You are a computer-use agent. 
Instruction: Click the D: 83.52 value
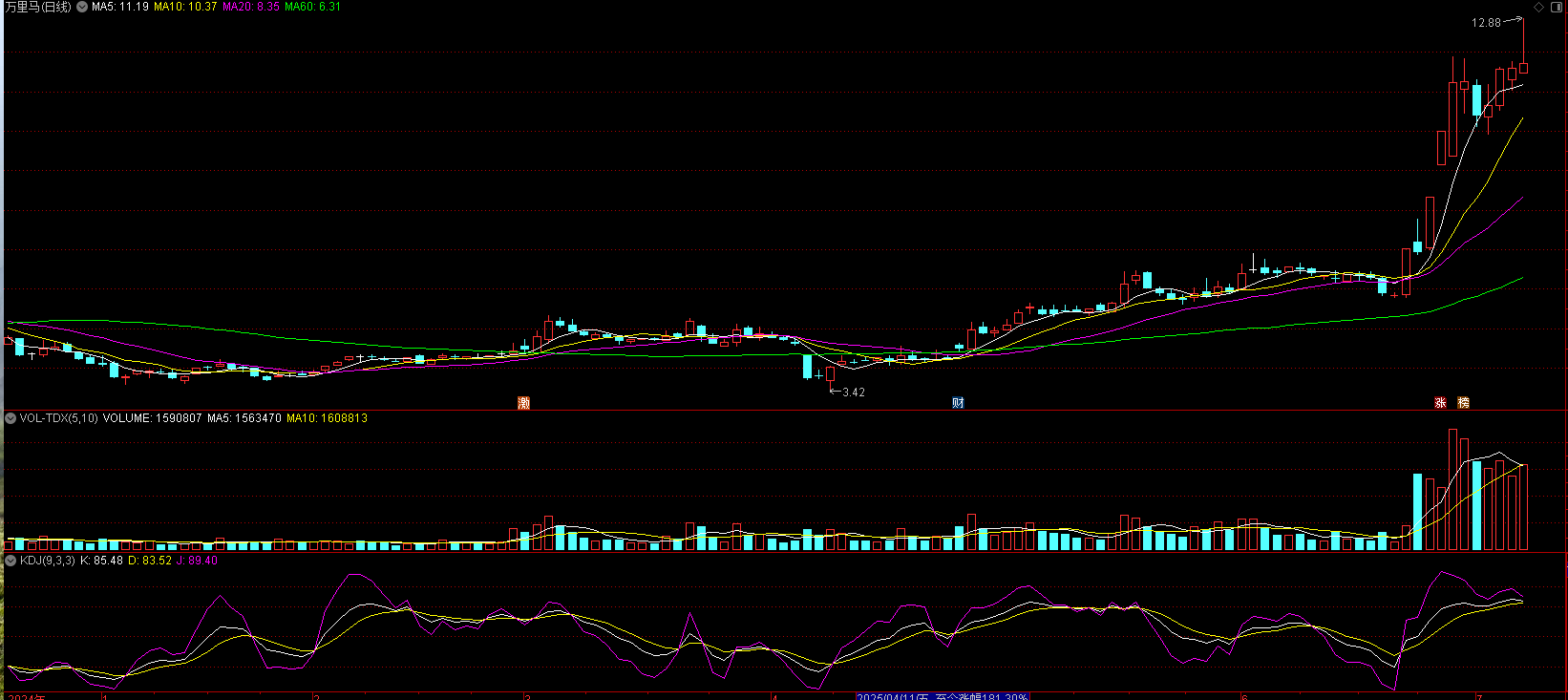(150, 561)
